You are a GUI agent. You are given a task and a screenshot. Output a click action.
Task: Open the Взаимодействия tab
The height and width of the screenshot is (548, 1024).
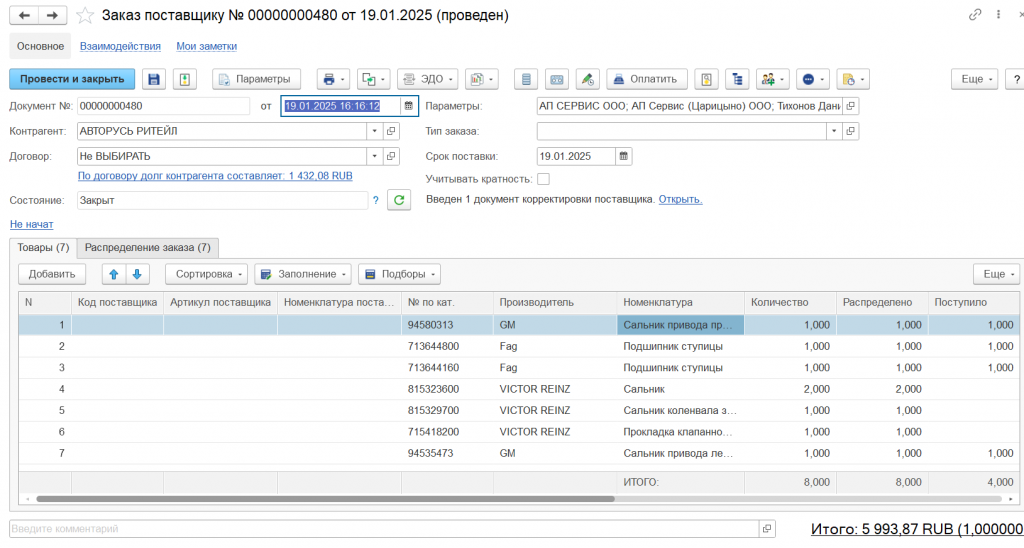click(x=120, y=46)
